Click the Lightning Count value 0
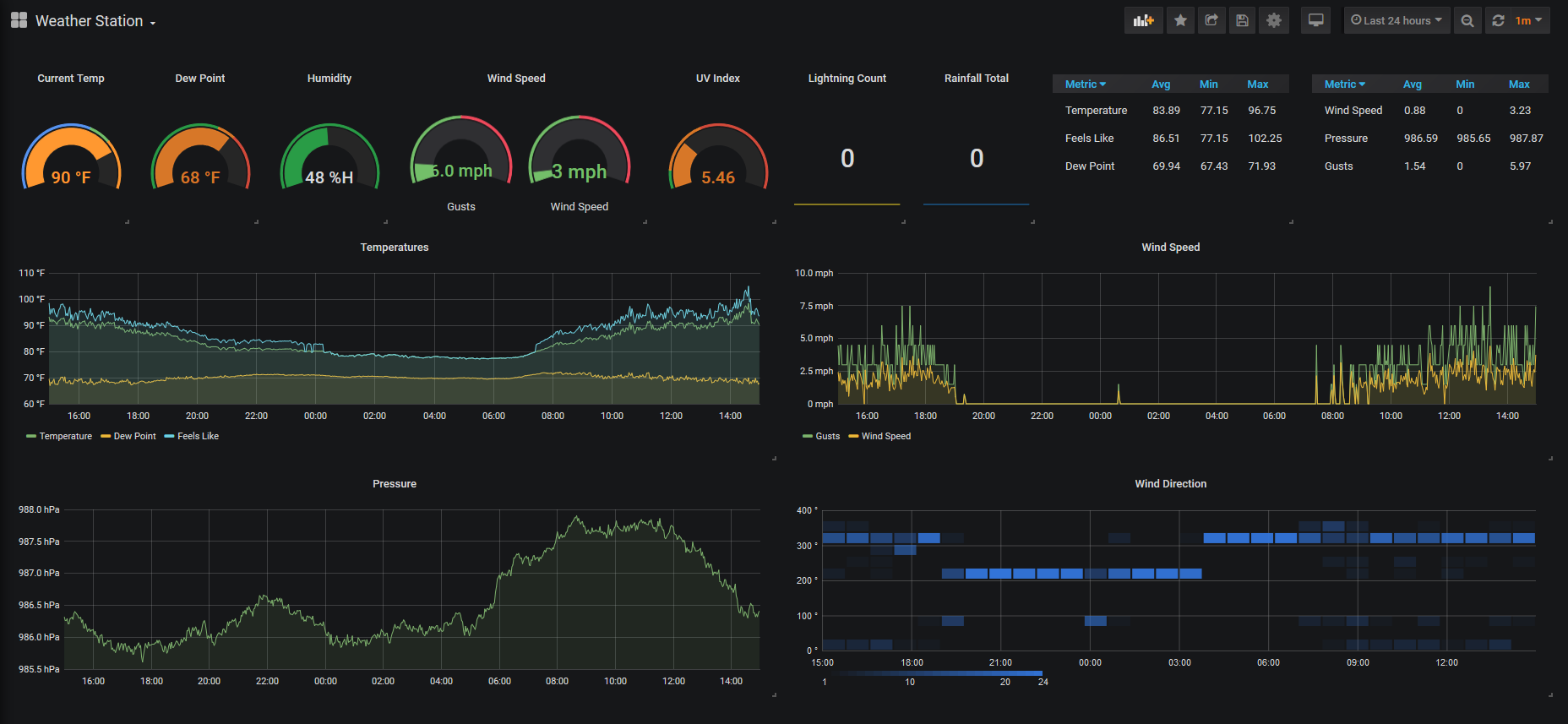This screenshot has width=1568, height=724. click(847, 158)
